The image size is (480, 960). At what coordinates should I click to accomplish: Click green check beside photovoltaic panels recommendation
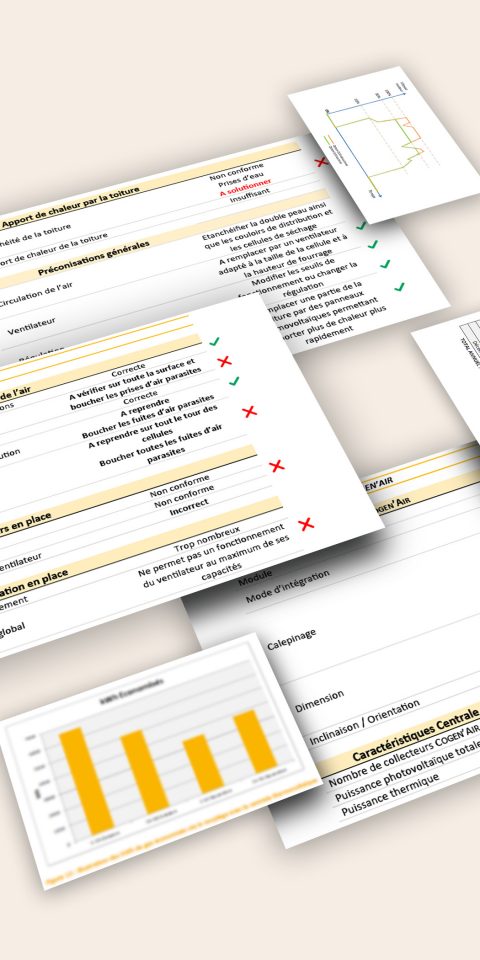[x=399, y=287]
